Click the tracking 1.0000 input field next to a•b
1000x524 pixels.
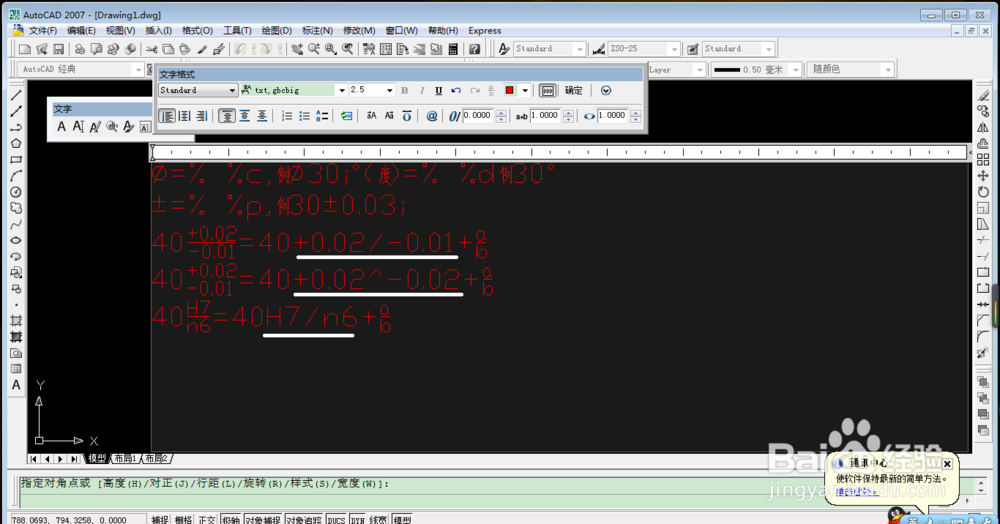[545, 115]
